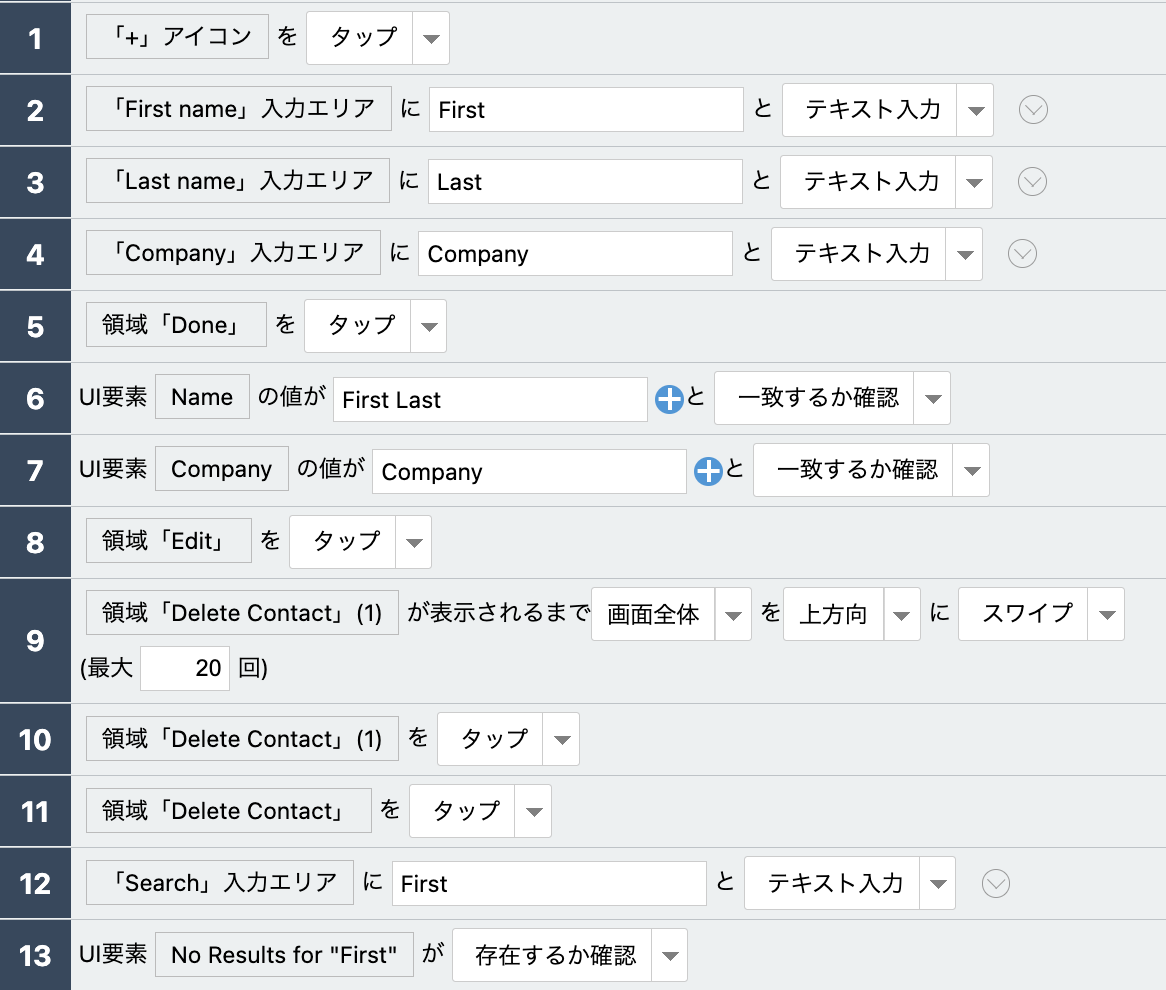Screen dimensions: 1166x990
Task: Click 領域「Delete Contact」(1) element in step 9
Action: point(242,612)
